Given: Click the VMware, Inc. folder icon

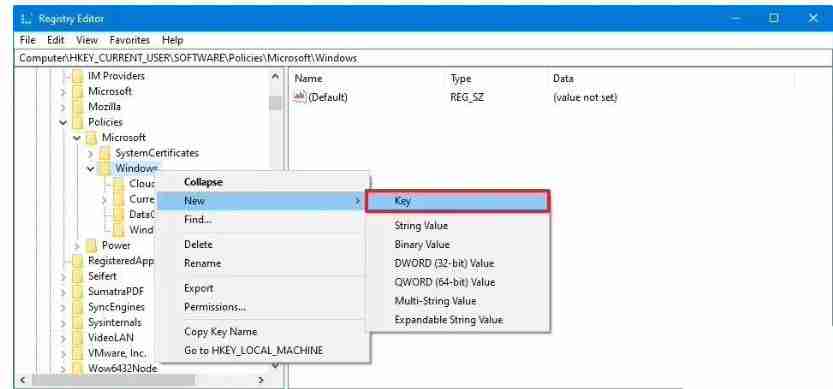Looking at the screenshot, I should (78, 353).
